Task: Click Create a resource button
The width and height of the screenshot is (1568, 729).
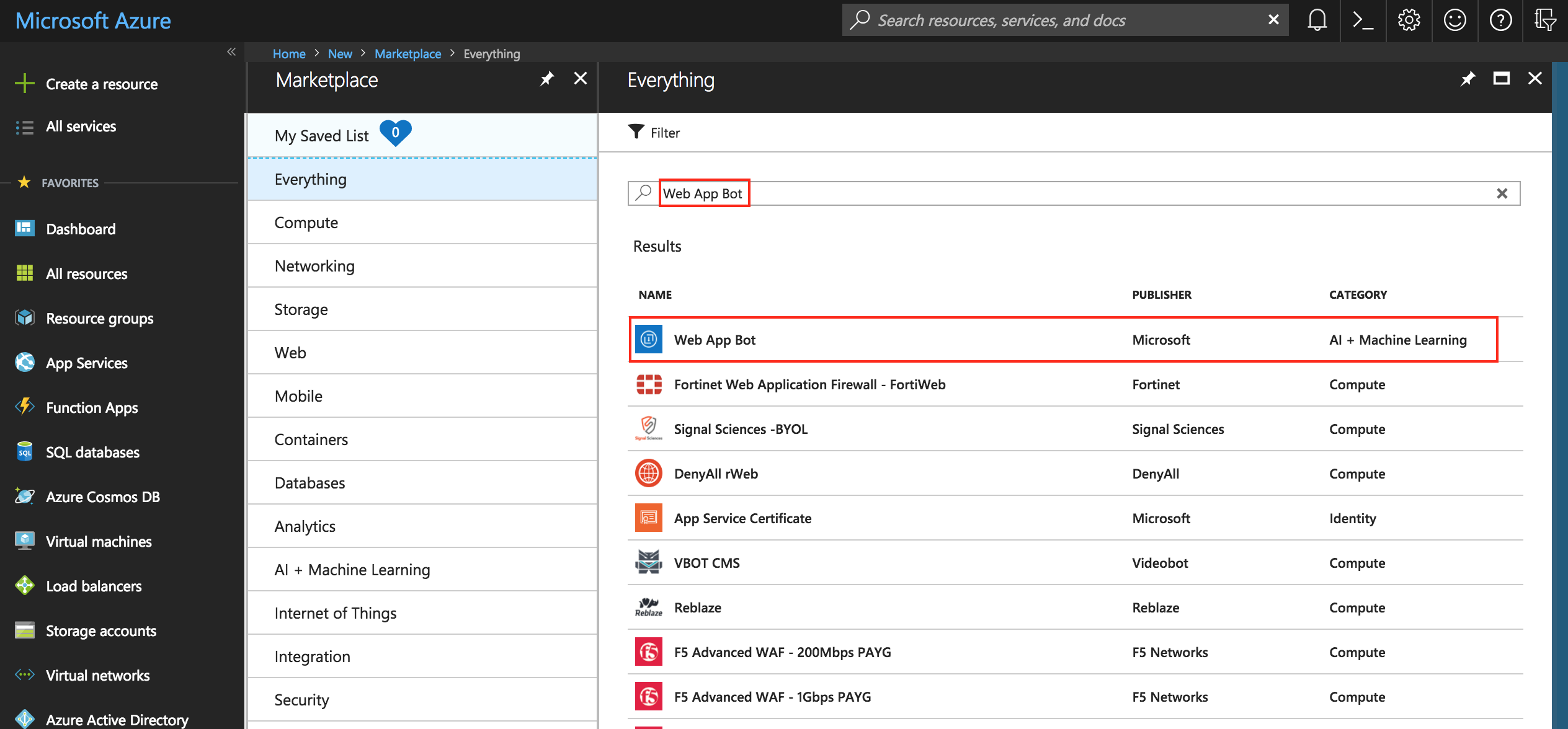Action: coord(102,85)
